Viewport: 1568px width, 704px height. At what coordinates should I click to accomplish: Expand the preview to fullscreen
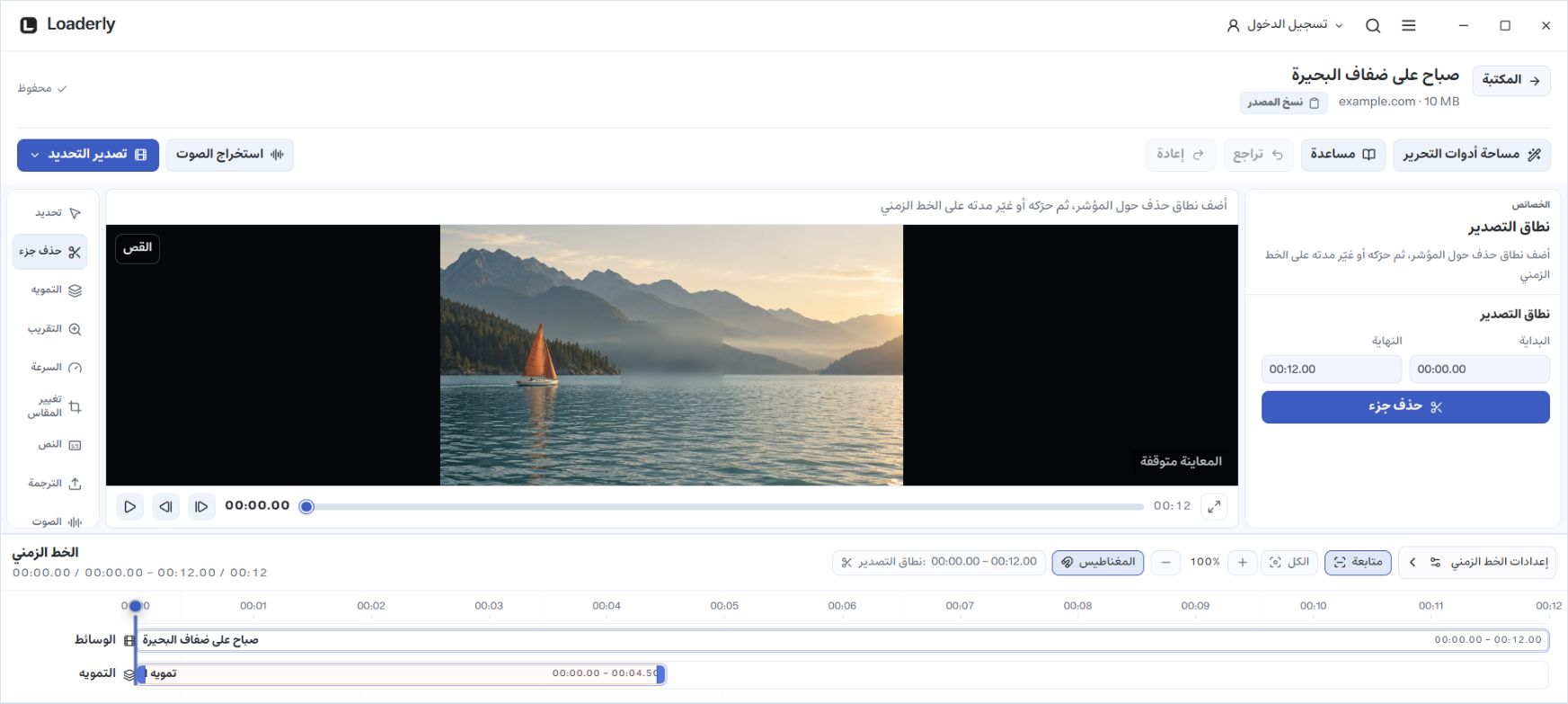click(x=1214, y=506)
